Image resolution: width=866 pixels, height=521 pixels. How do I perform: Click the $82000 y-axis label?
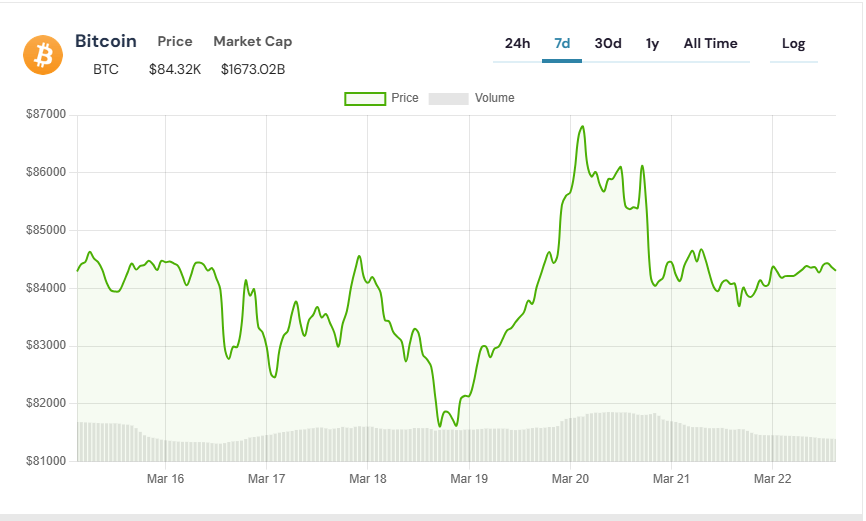tap(46, 403)
